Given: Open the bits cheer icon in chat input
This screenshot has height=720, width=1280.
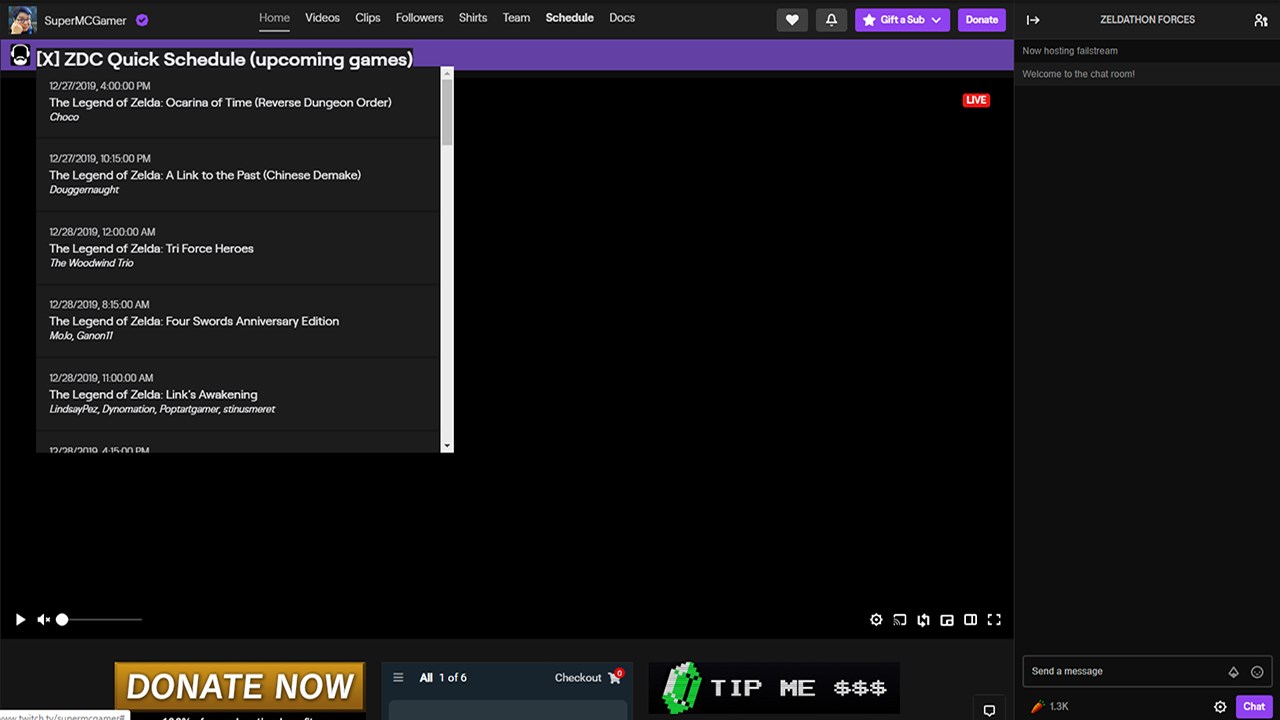Looking at the screenshot, I should (1233, 672).
